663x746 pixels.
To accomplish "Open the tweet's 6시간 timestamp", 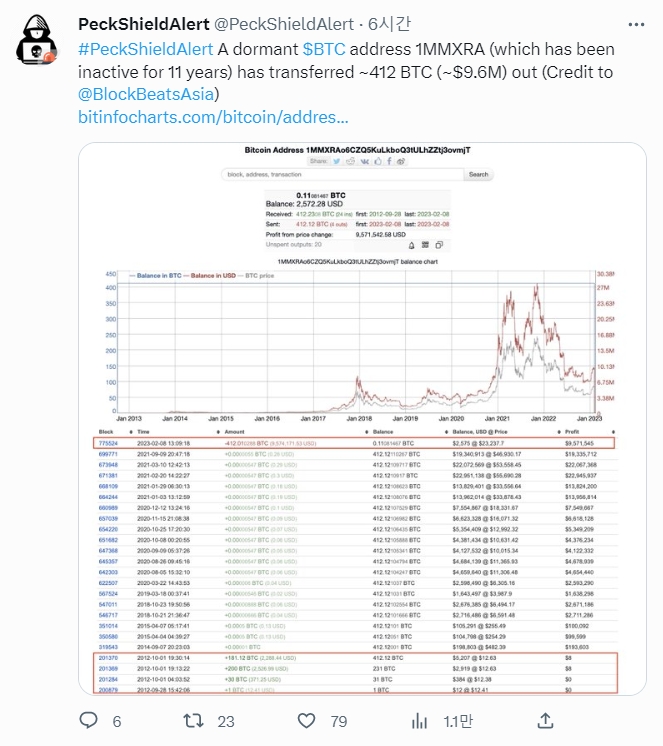I will 384,24.
